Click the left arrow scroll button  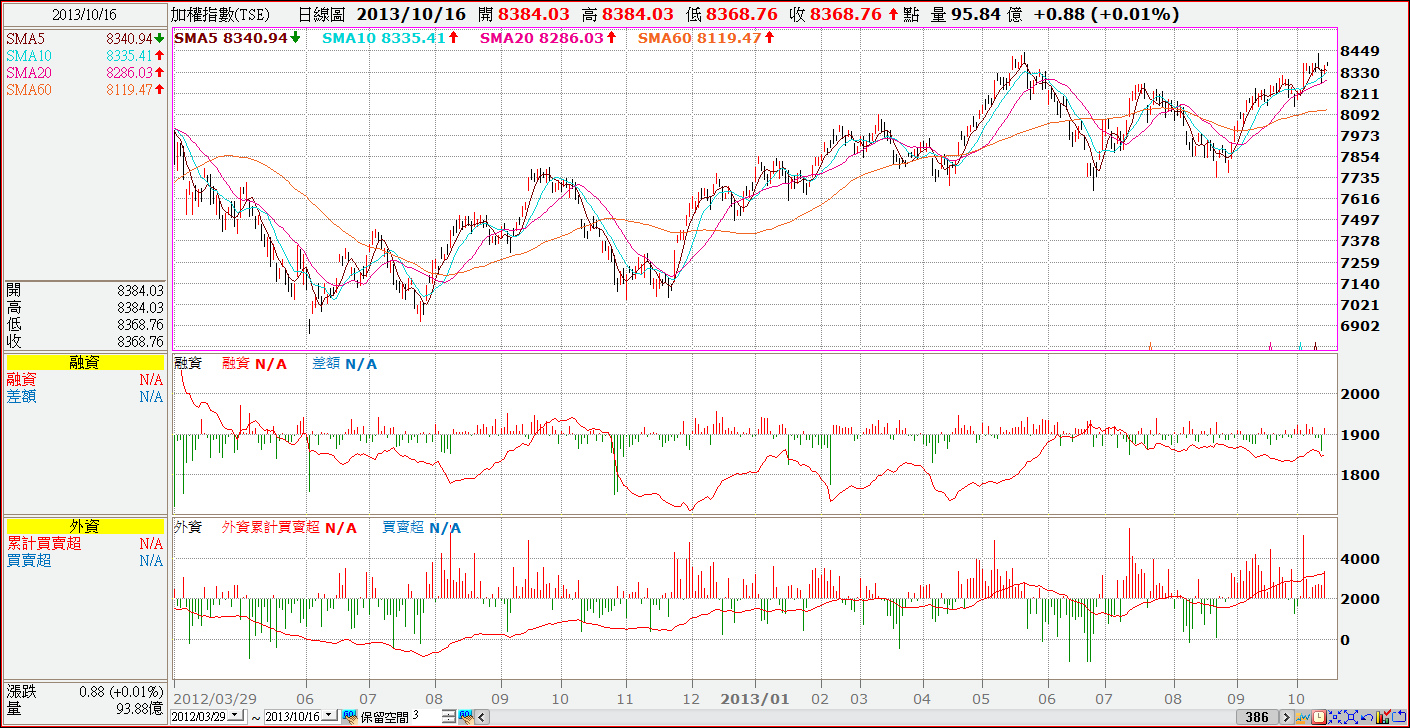pyautogui.click(x=482, y=717)
